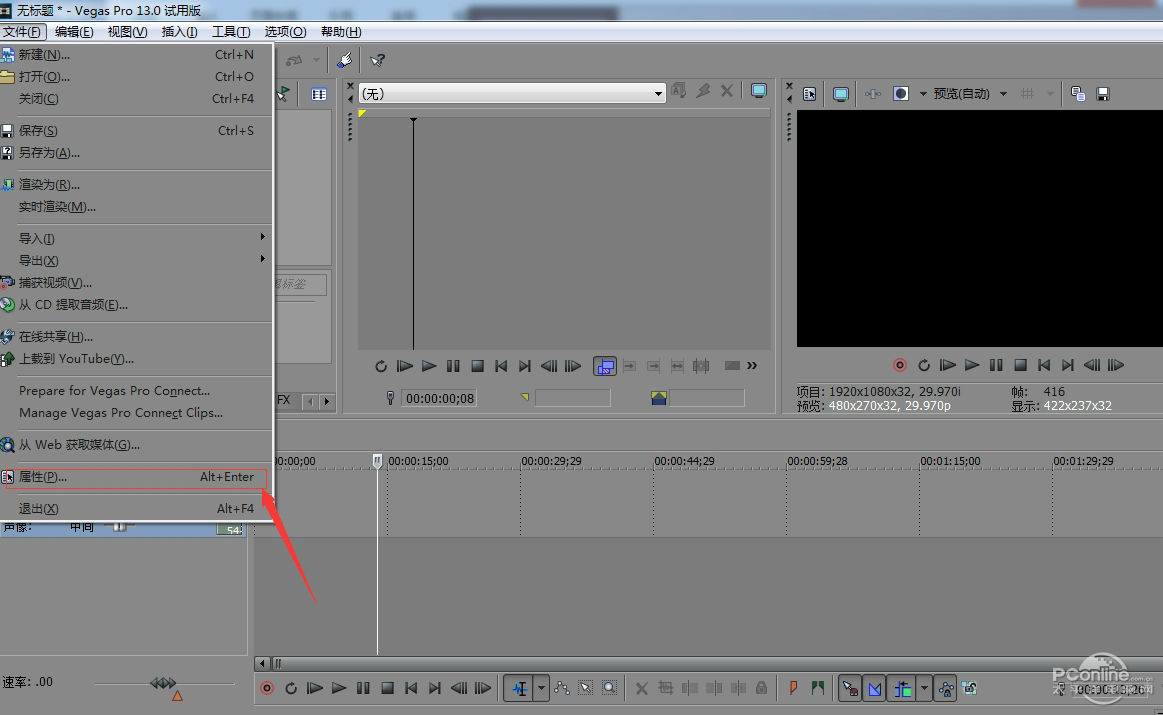The image size is (1163, 715).
Task: Toggle Normal Edit Tool button
Action: click(x=520, y=688)
